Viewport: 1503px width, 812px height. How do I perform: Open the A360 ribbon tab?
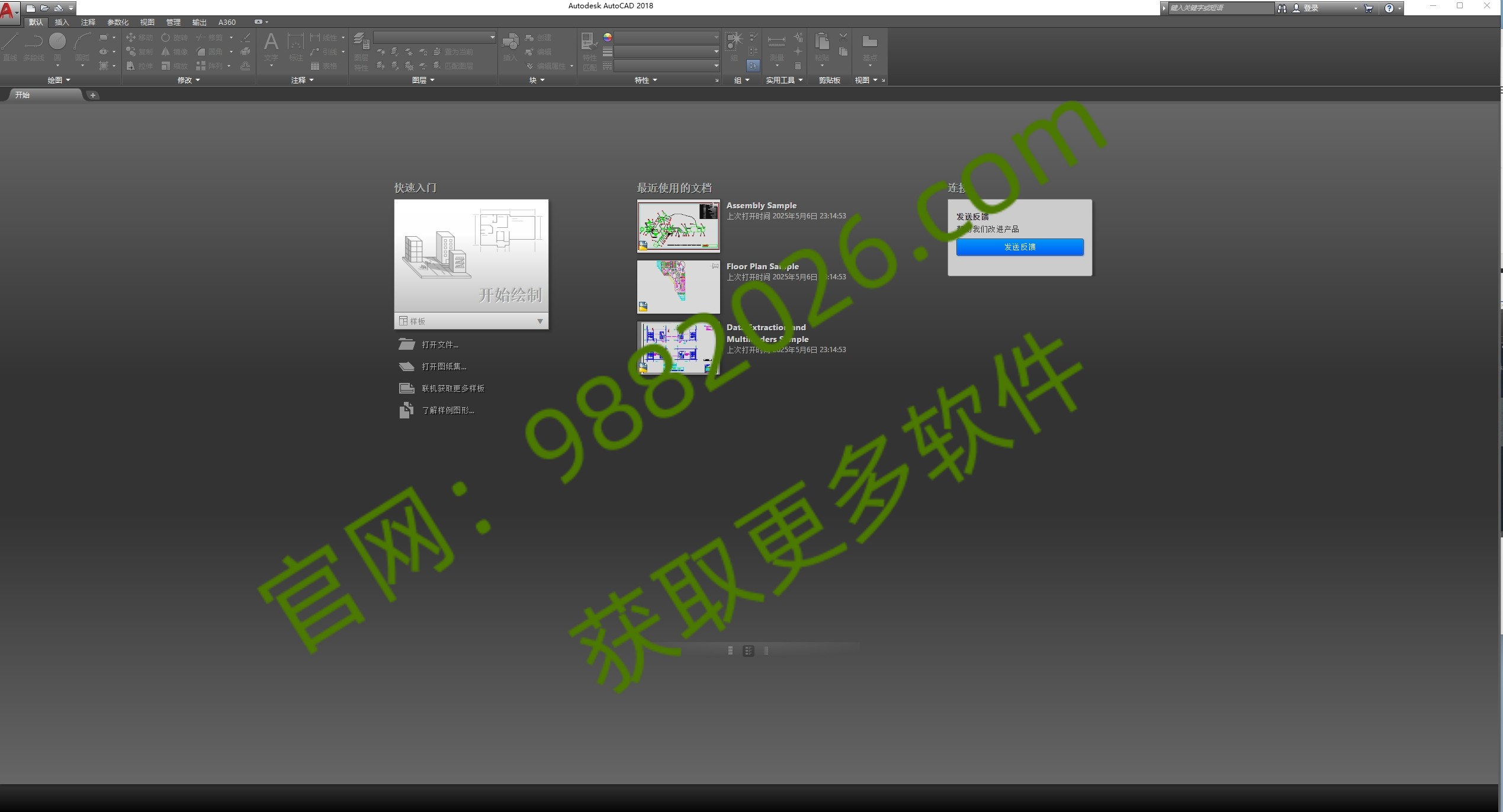click(x=227, y=22)
